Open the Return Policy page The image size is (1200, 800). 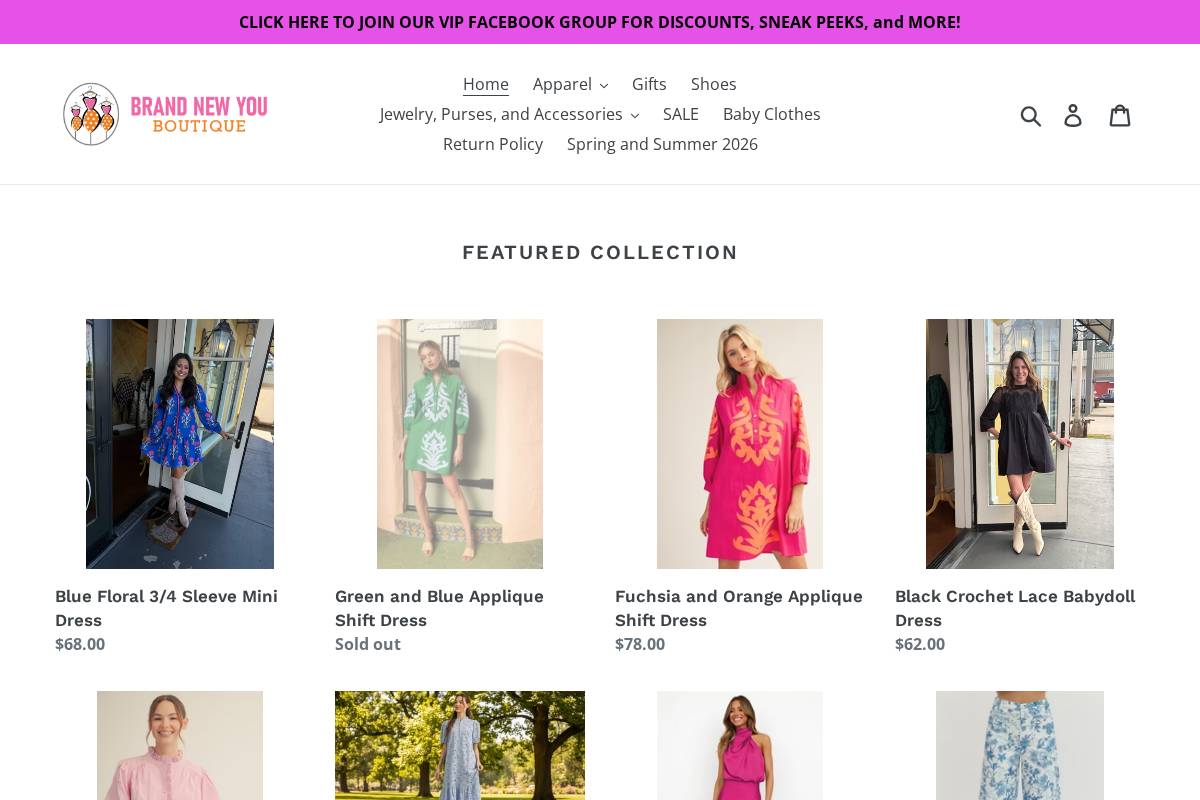click(x=493, y=144)
